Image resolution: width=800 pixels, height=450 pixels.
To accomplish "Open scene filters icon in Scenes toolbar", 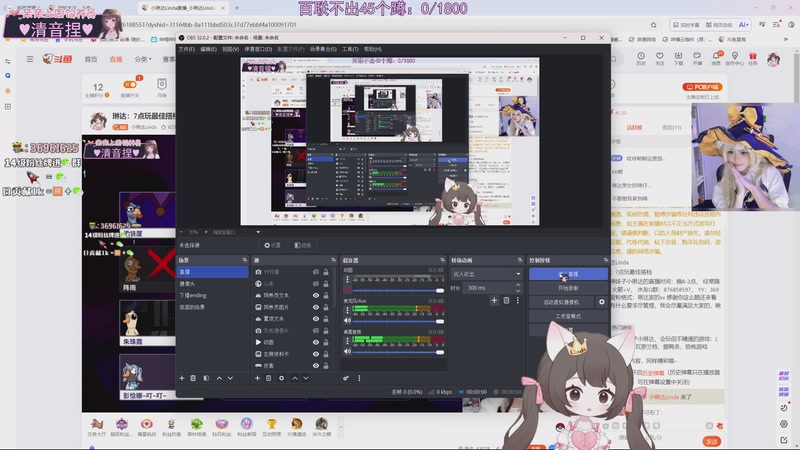I will [x=206, y=378].
